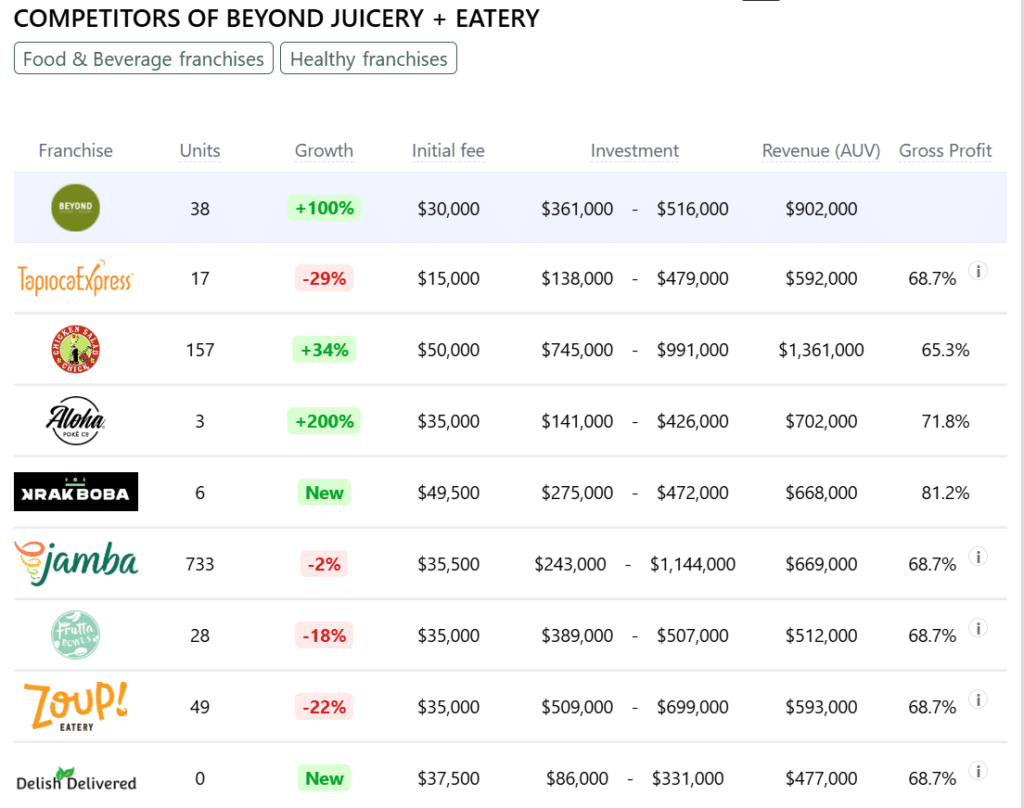The height and width of the screenshot is (808, 1024).
Task: Select the $15,000 initial fee
Action: (448, 279)
